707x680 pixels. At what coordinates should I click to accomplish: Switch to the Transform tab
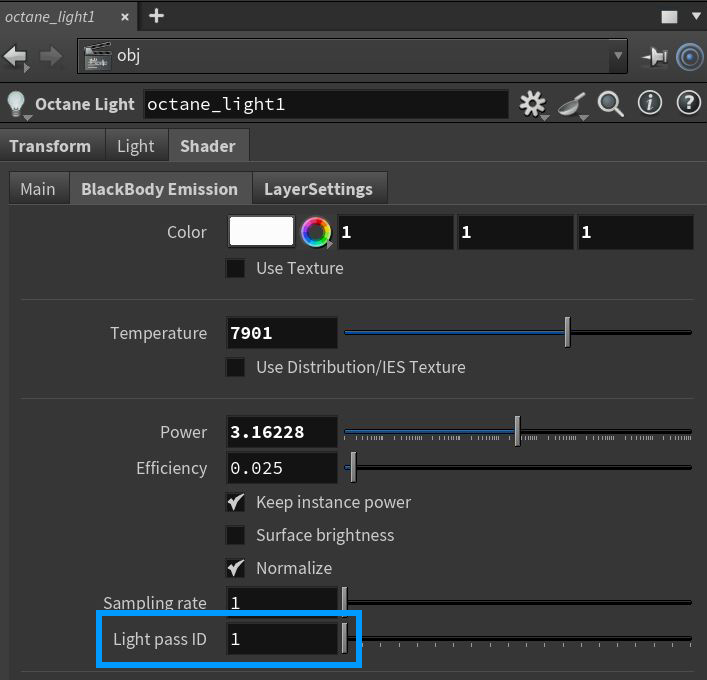50,146
